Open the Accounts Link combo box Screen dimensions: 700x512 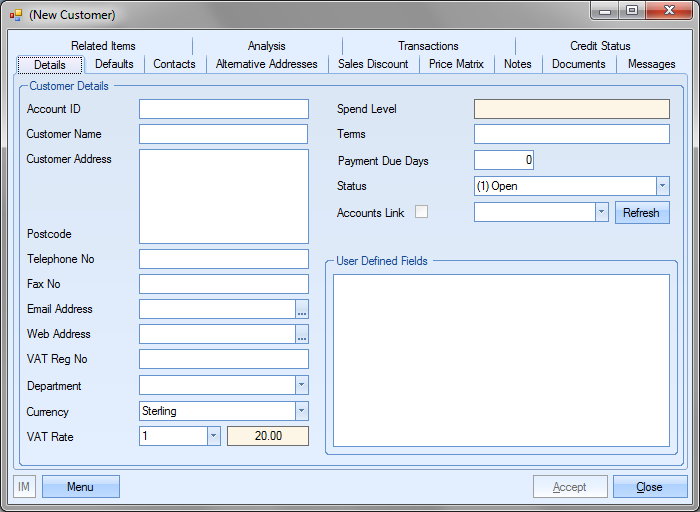601,212
